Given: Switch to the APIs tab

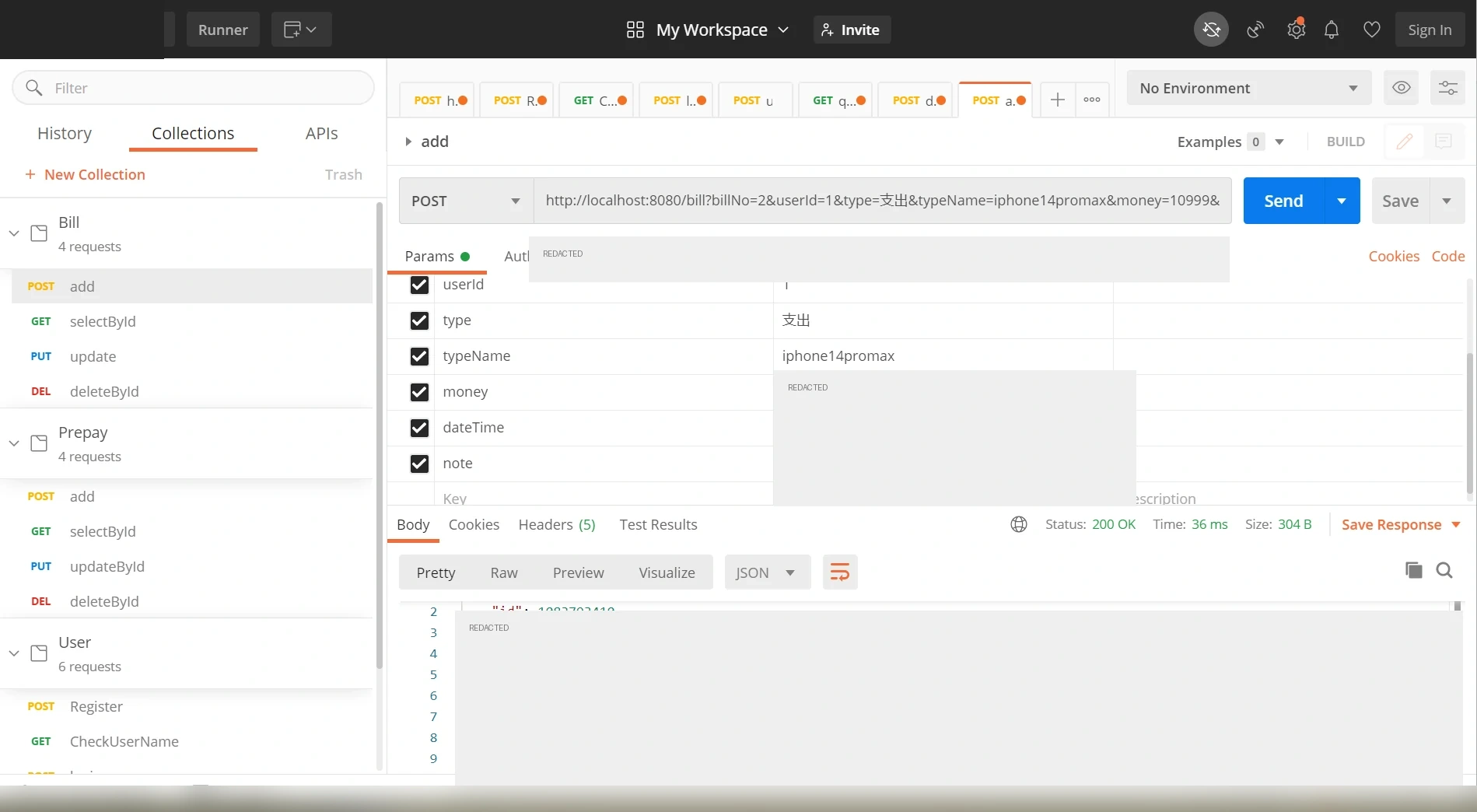Looking at the screenshot, I should 321,133.
